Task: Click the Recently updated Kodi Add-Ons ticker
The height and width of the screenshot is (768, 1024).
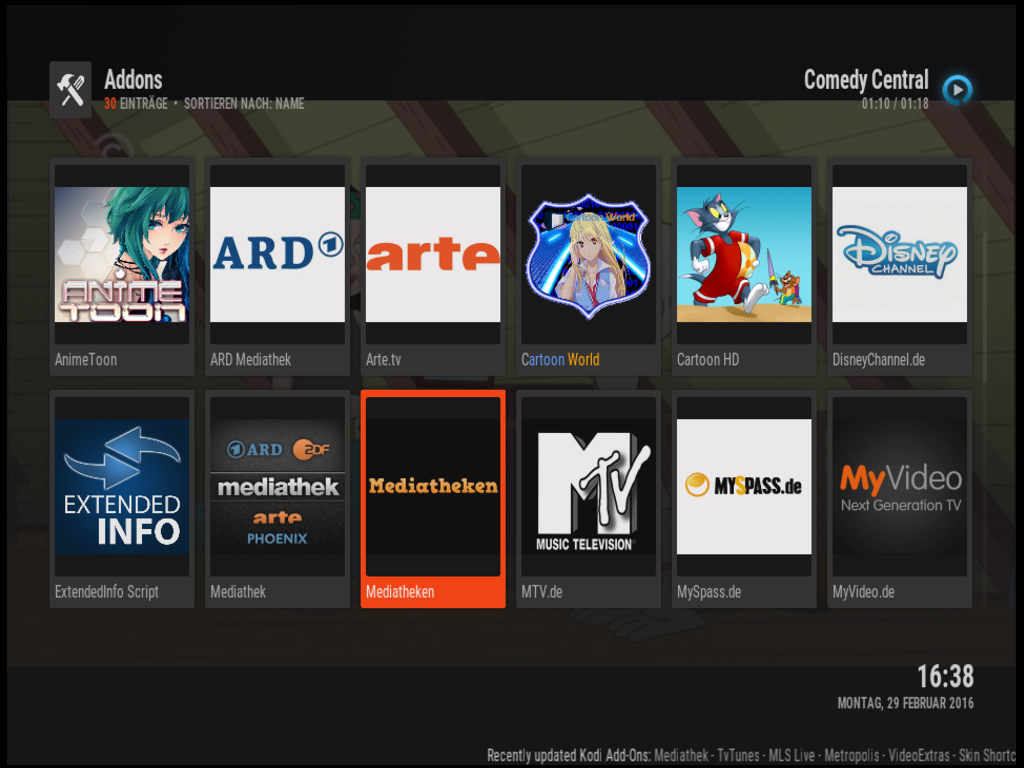Action: [750, 756]
